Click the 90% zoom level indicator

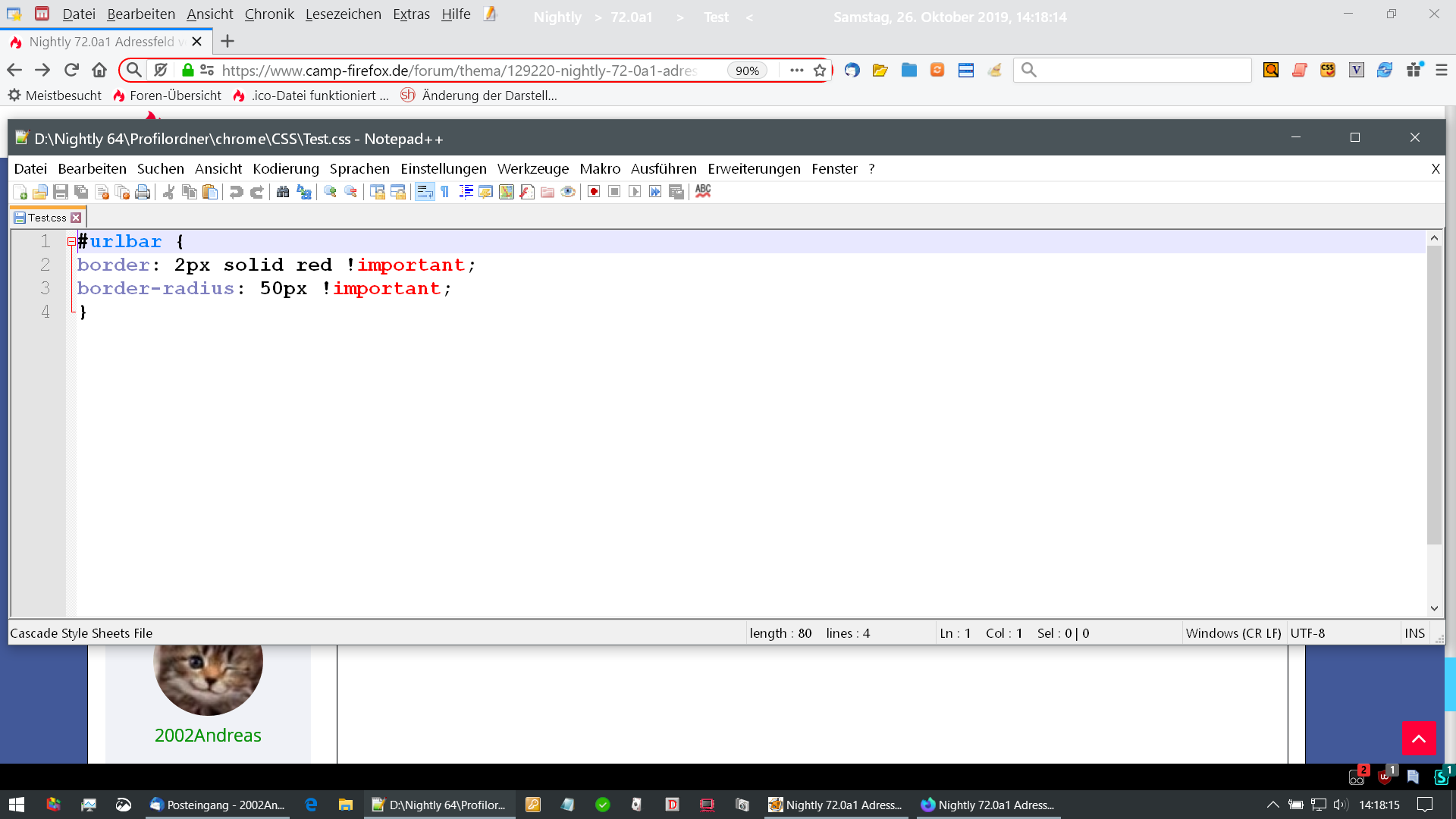(x=747, y=71)
